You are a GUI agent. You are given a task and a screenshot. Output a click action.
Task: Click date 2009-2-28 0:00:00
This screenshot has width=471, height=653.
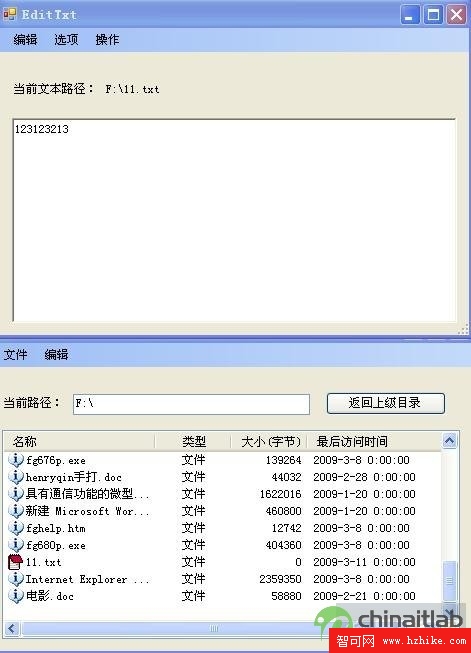tap(364, 477)
